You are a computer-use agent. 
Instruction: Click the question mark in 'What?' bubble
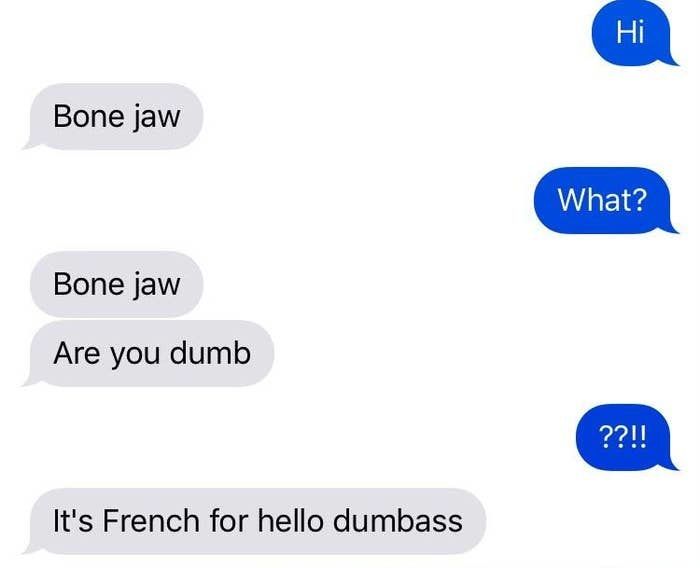tap(639, 200)
